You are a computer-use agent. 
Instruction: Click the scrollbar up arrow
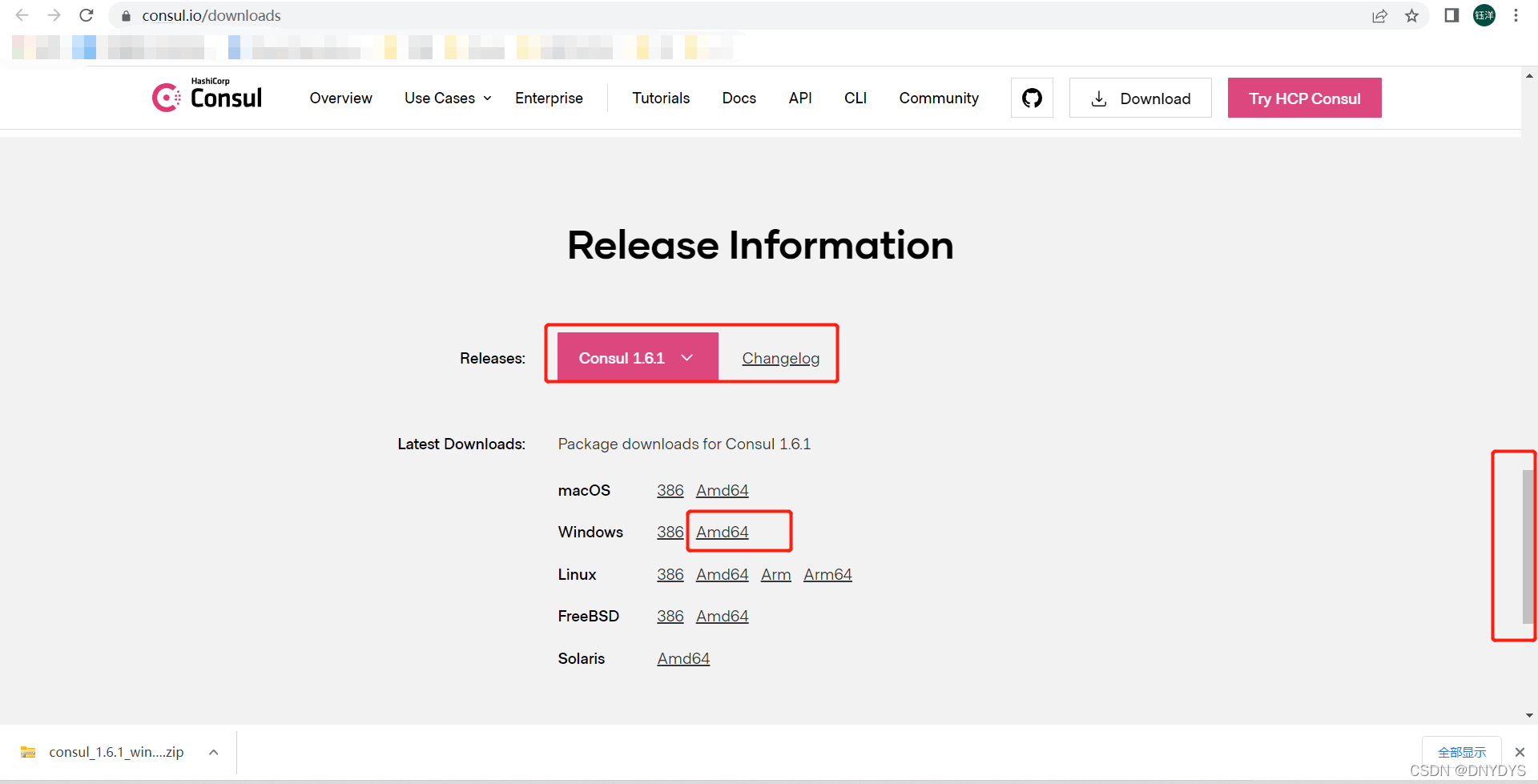[x=1529, y=76]
